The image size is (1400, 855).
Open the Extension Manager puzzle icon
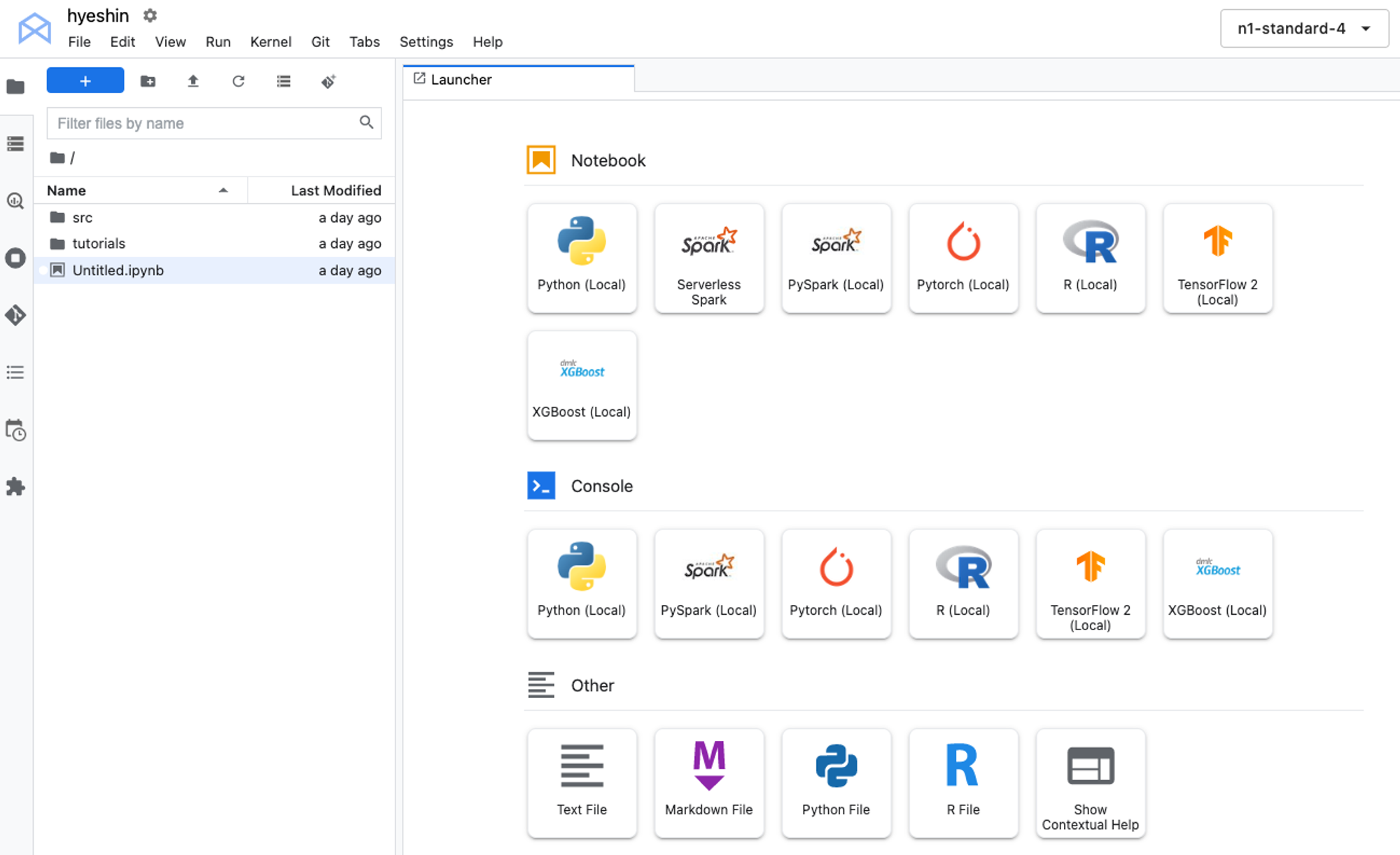[x=15, y=487]
